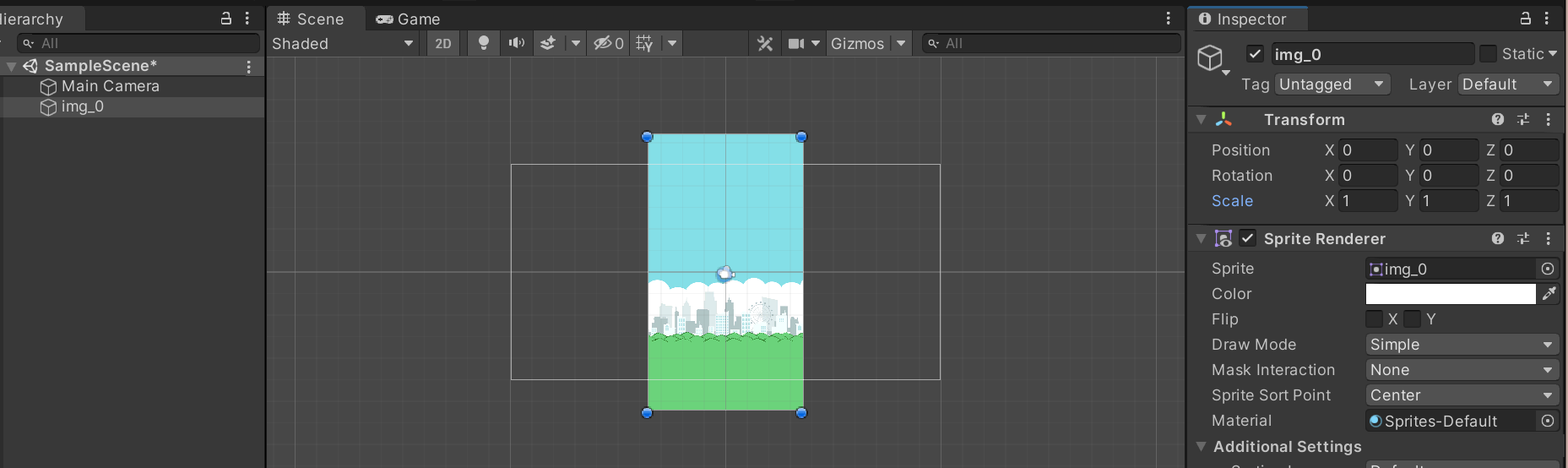
Task: Collapse SampleScene in Hierarchy
Action: tap(12, 66)
